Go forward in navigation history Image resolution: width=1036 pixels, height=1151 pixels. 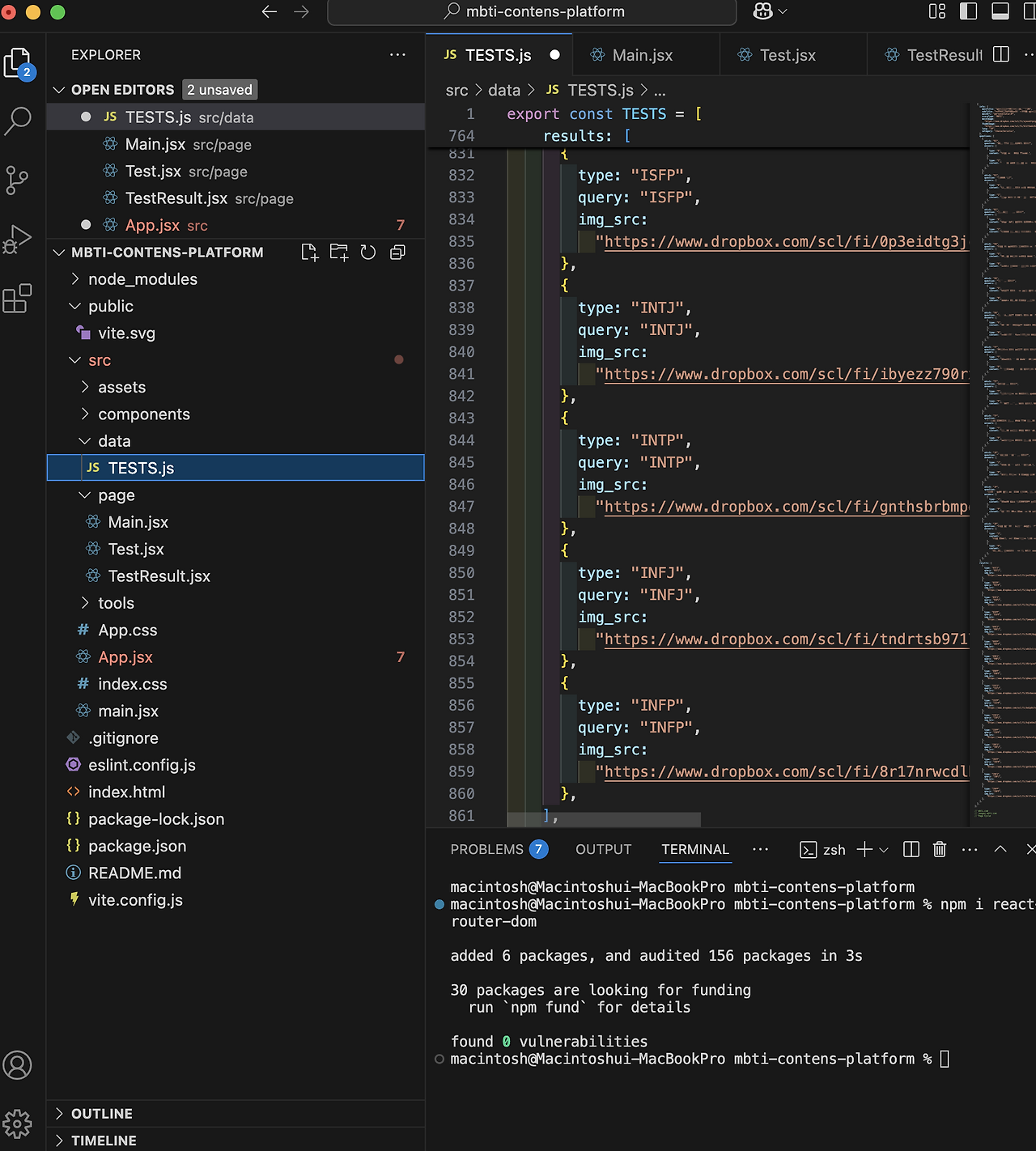pyautogui.click(x=301, y=11)
